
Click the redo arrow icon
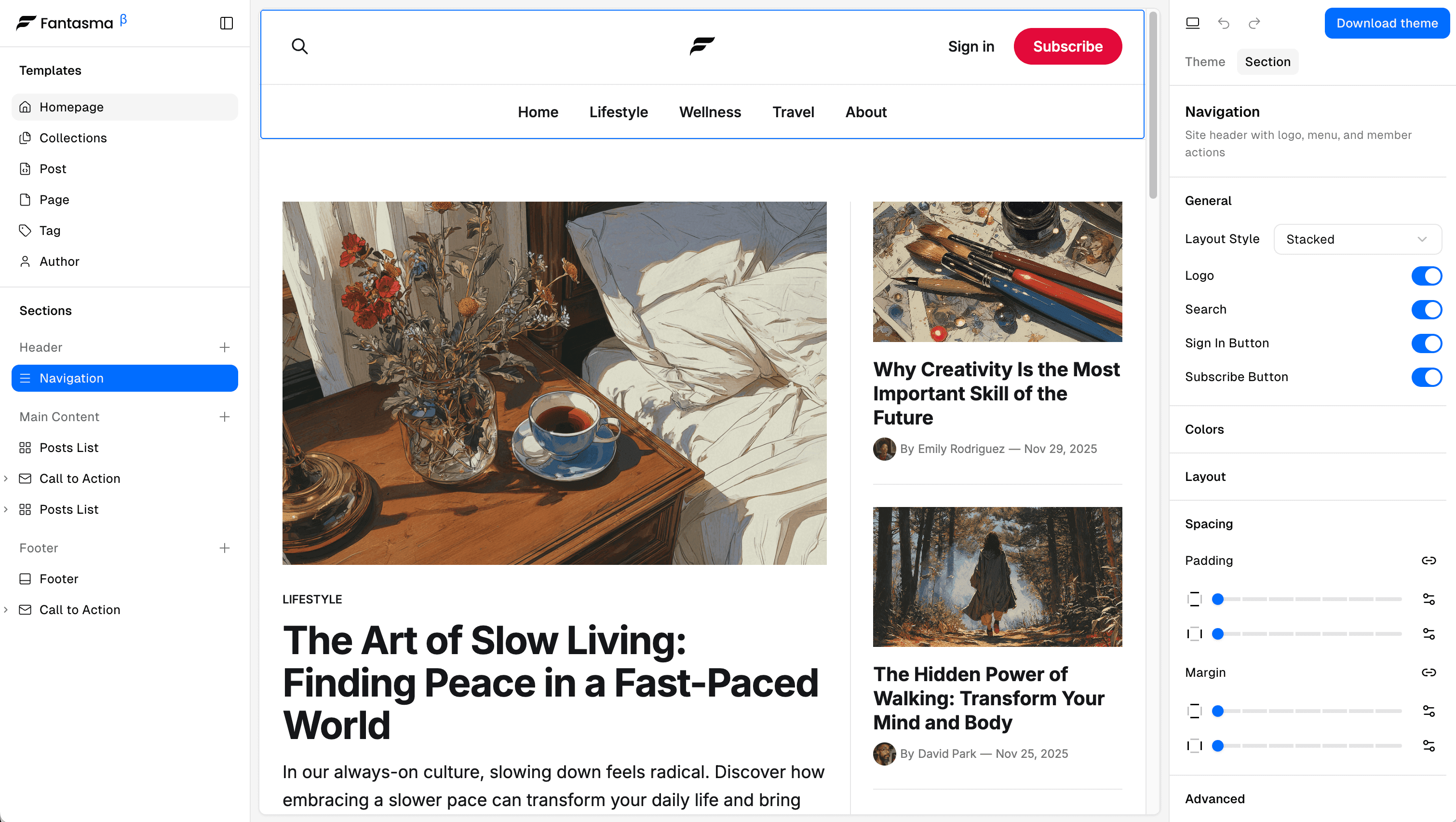point(1254,23)
